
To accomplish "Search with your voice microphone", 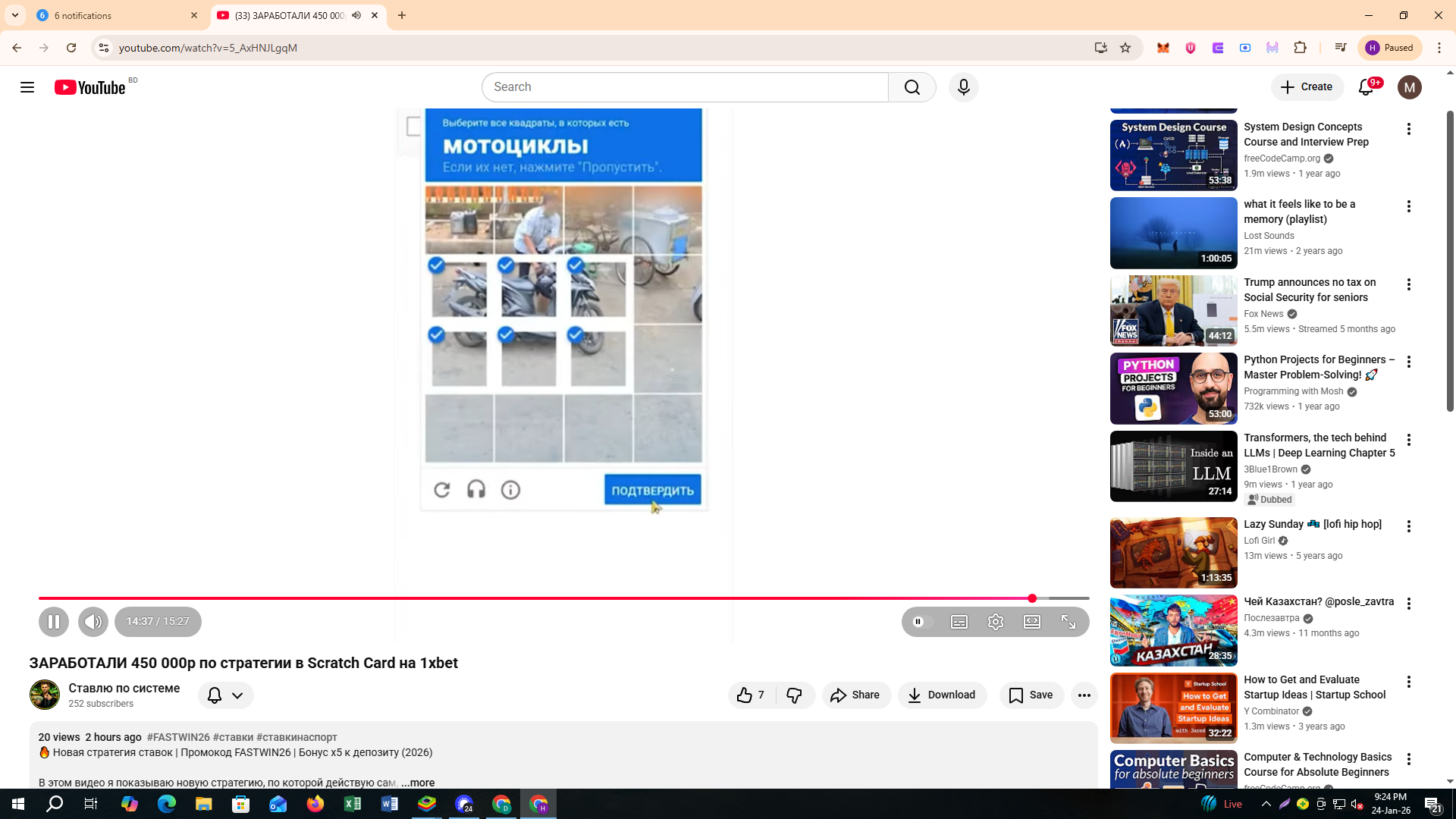I will point(963,87).
